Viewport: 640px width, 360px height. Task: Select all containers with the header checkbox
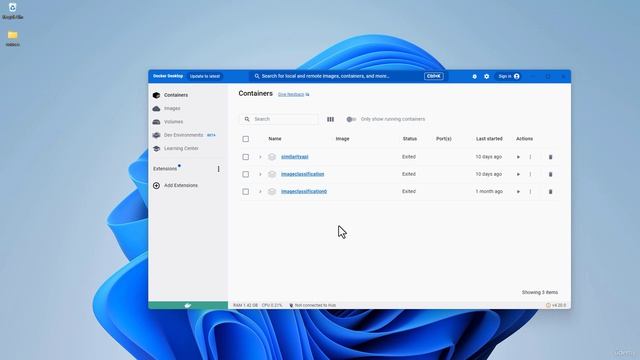click(245, 139)
